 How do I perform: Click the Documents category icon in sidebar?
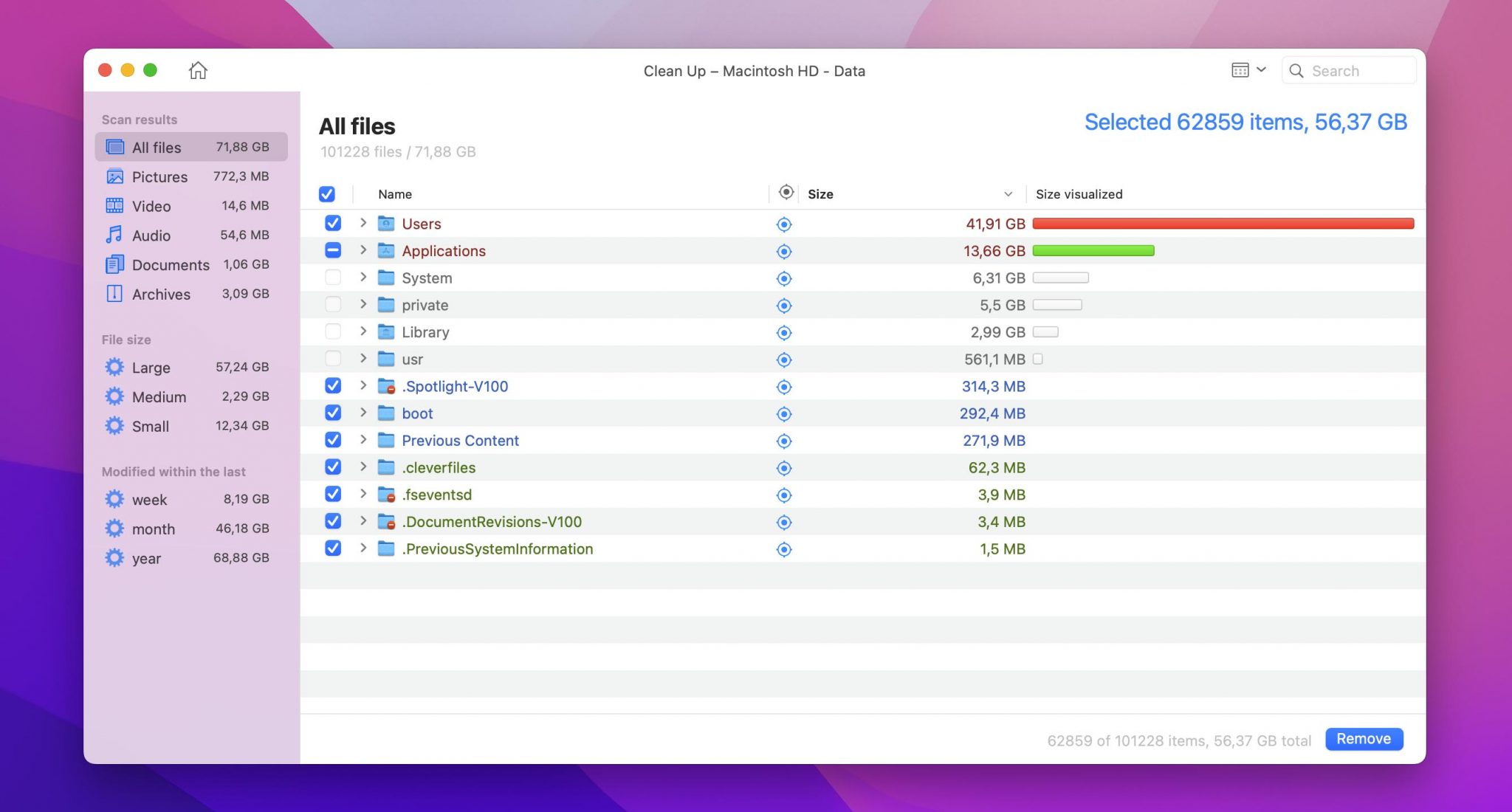click(x=114, y=263)
